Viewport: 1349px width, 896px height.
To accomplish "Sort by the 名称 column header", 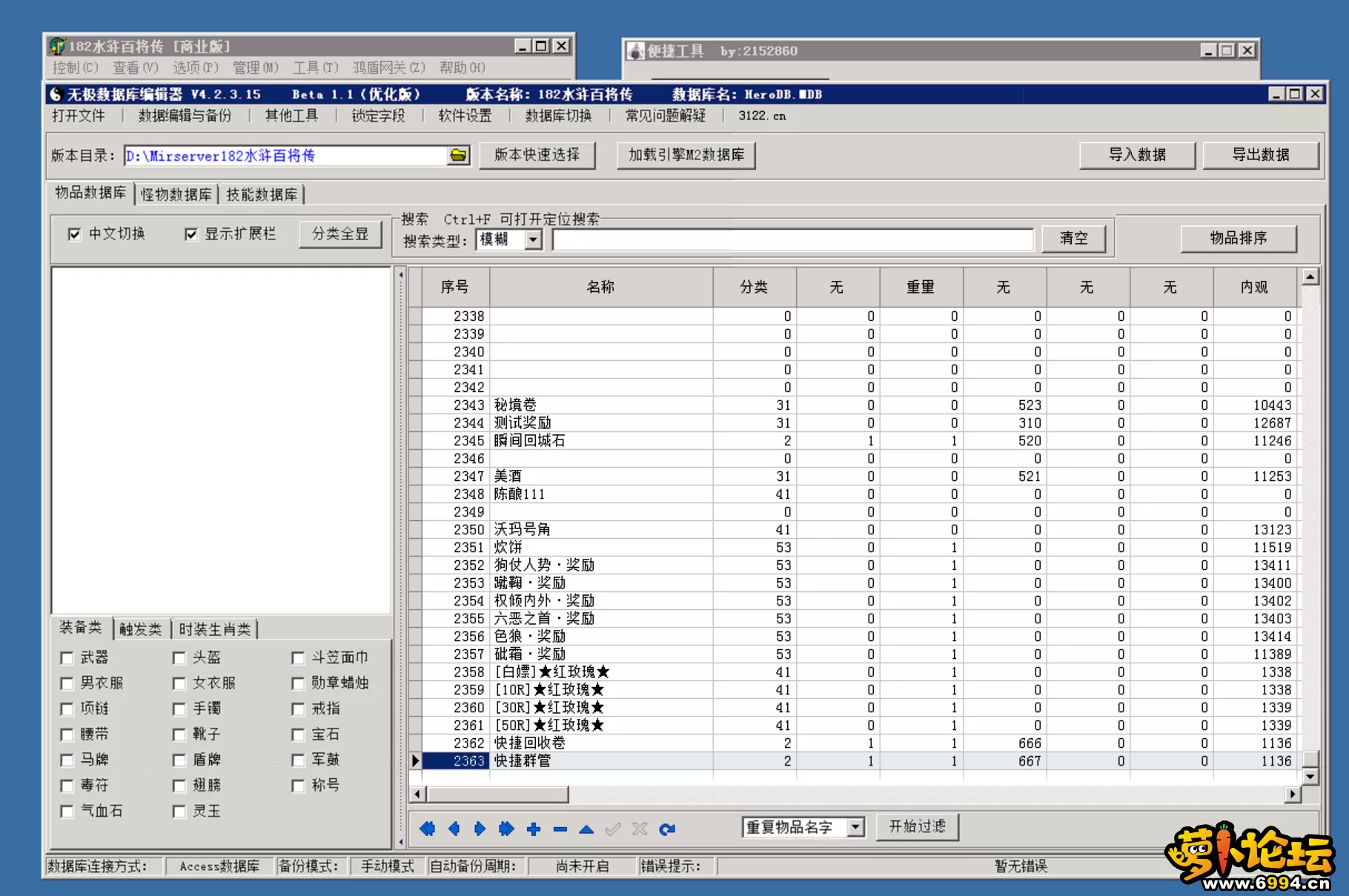I will click(x=601, y=287).
